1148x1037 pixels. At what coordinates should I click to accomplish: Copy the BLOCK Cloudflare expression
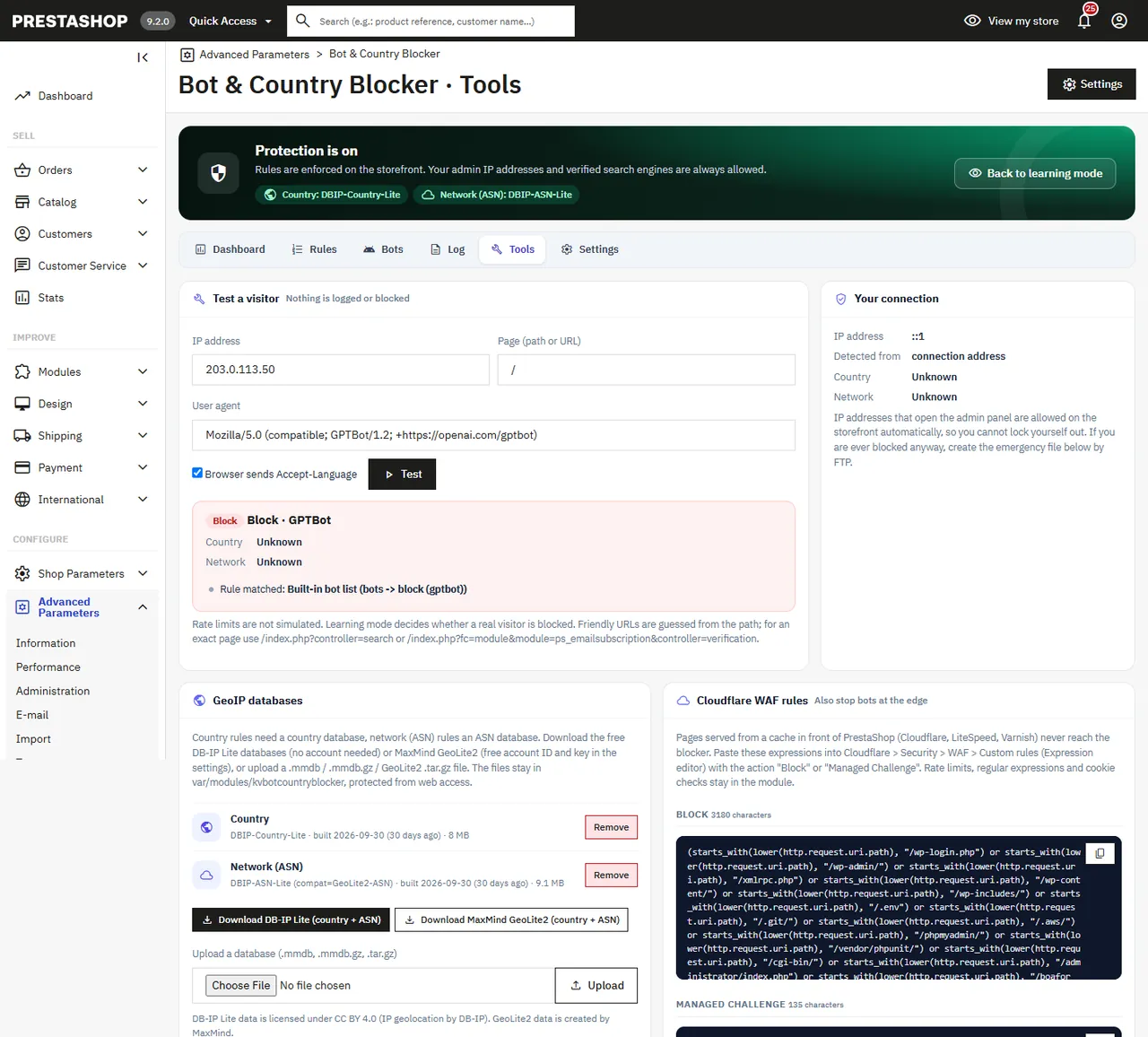click(1100, 853)
